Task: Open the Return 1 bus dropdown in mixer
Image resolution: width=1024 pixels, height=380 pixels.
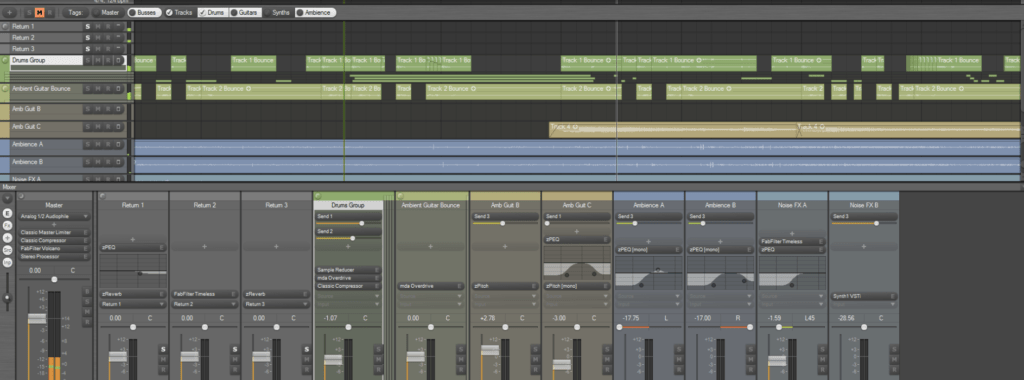Action: tap(133, 304)
